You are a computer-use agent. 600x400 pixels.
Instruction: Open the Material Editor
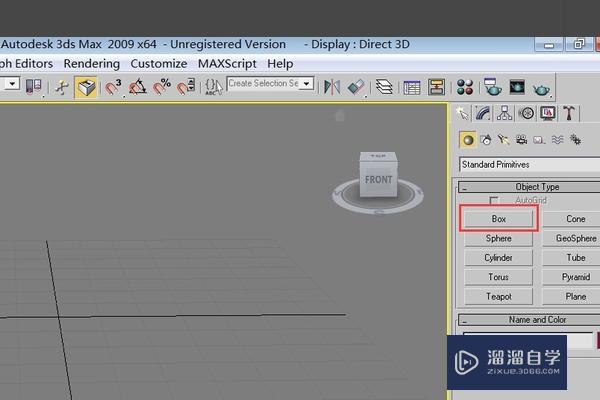point(465,87)
